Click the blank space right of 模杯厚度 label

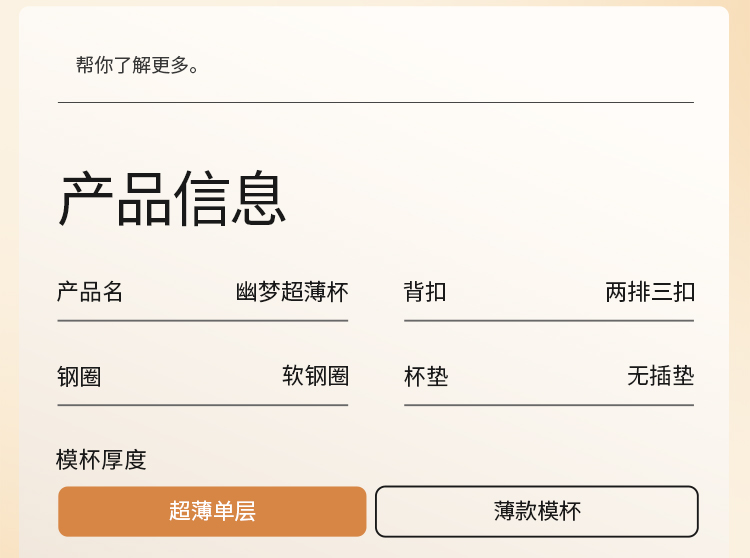(420, 460)
